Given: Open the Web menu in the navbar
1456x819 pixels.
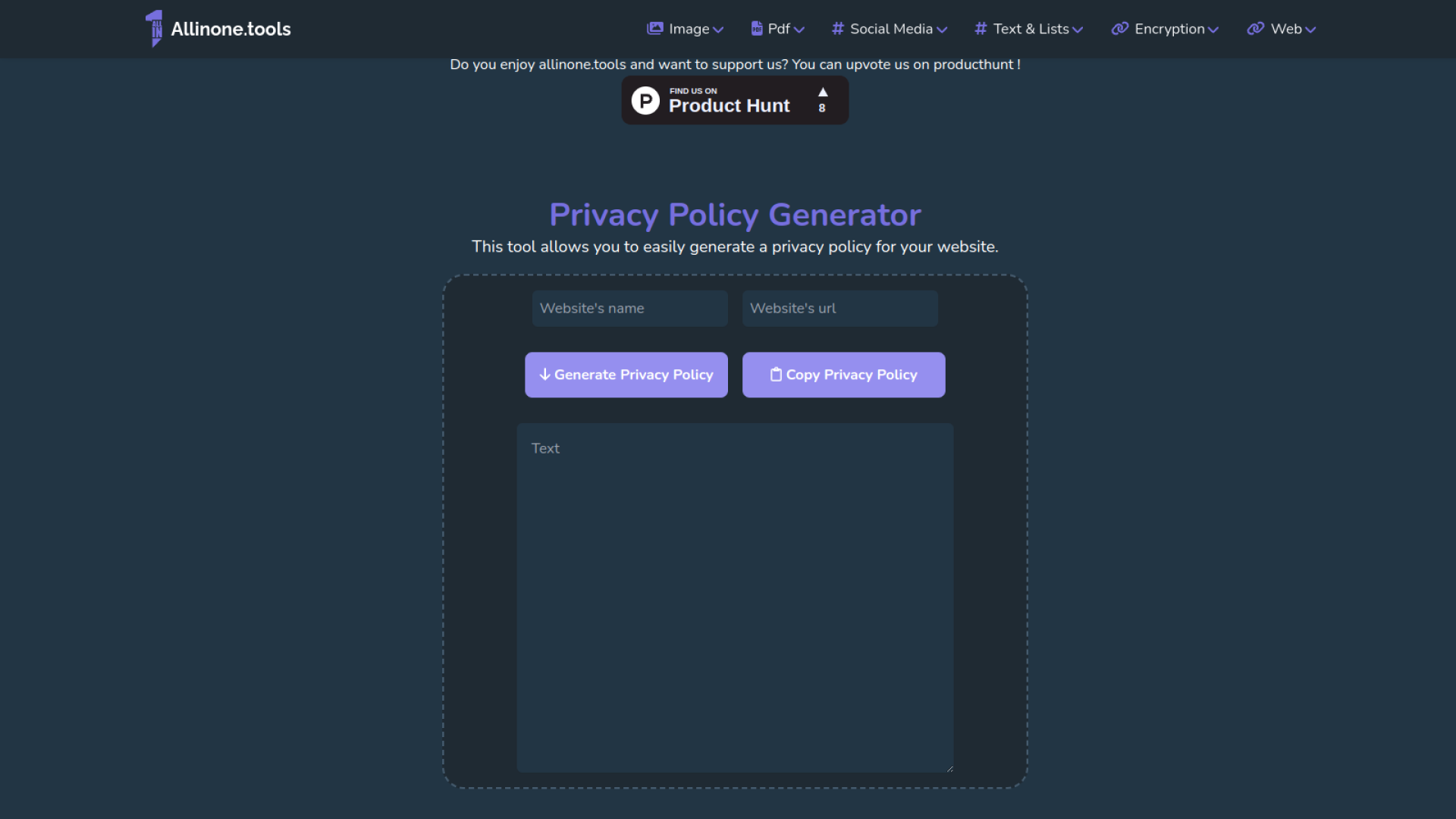Looking at the screenshot, I should click(x=1281, y=28).
